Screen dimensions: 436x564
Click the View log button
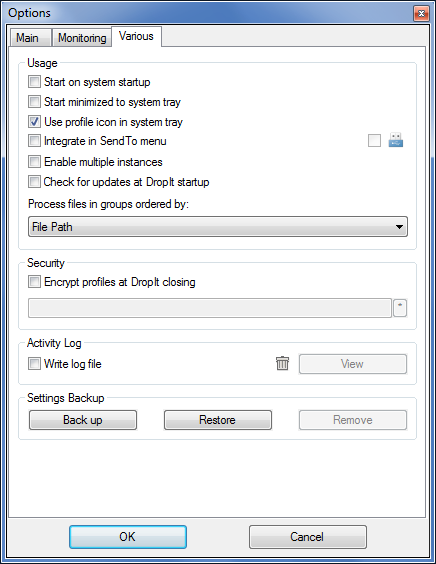[353, 364]
